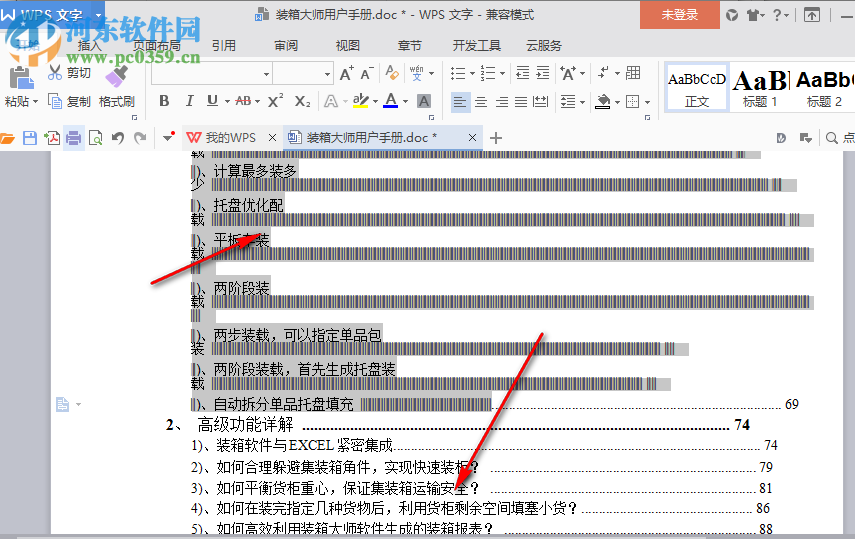Viewport: 855px width, 539px height.
Task: Open the 审阅 (Review) tab
Action: (286, 45)
